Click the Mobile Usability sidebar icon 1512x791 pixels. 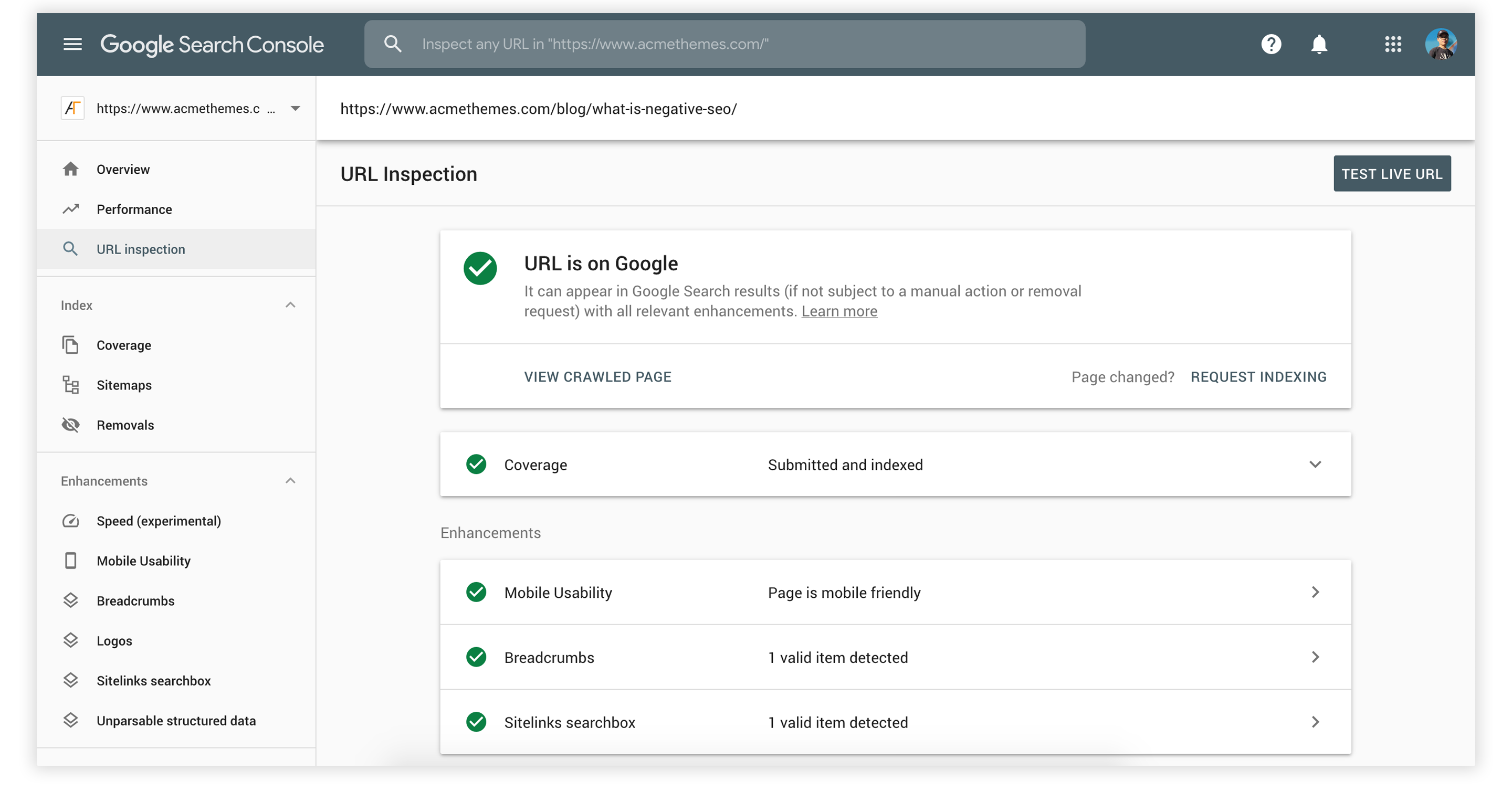71,560
